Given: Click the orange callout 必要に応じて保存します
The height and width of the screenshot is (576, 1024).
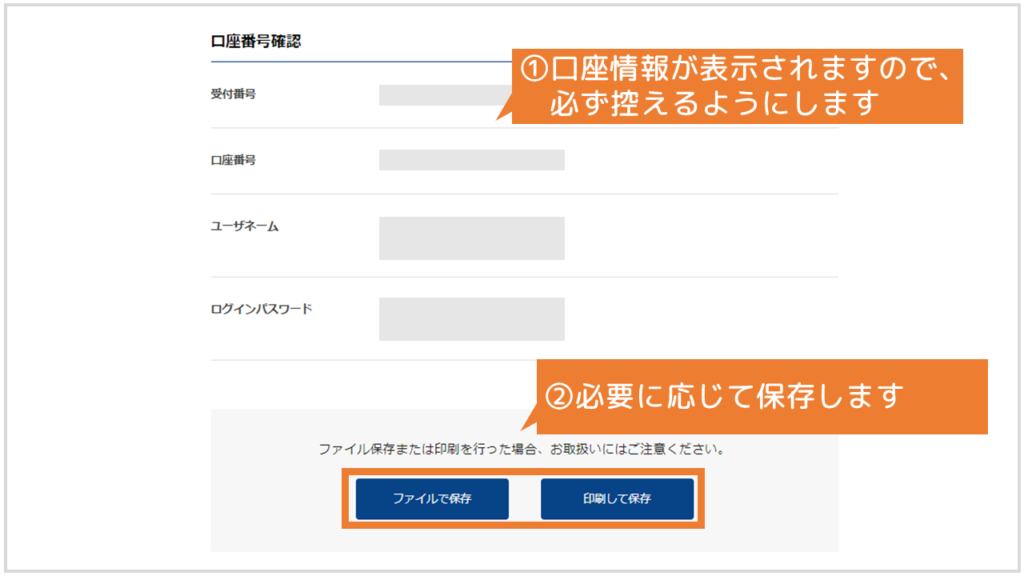Looking at the screenshot, I should tap(761, 396).
